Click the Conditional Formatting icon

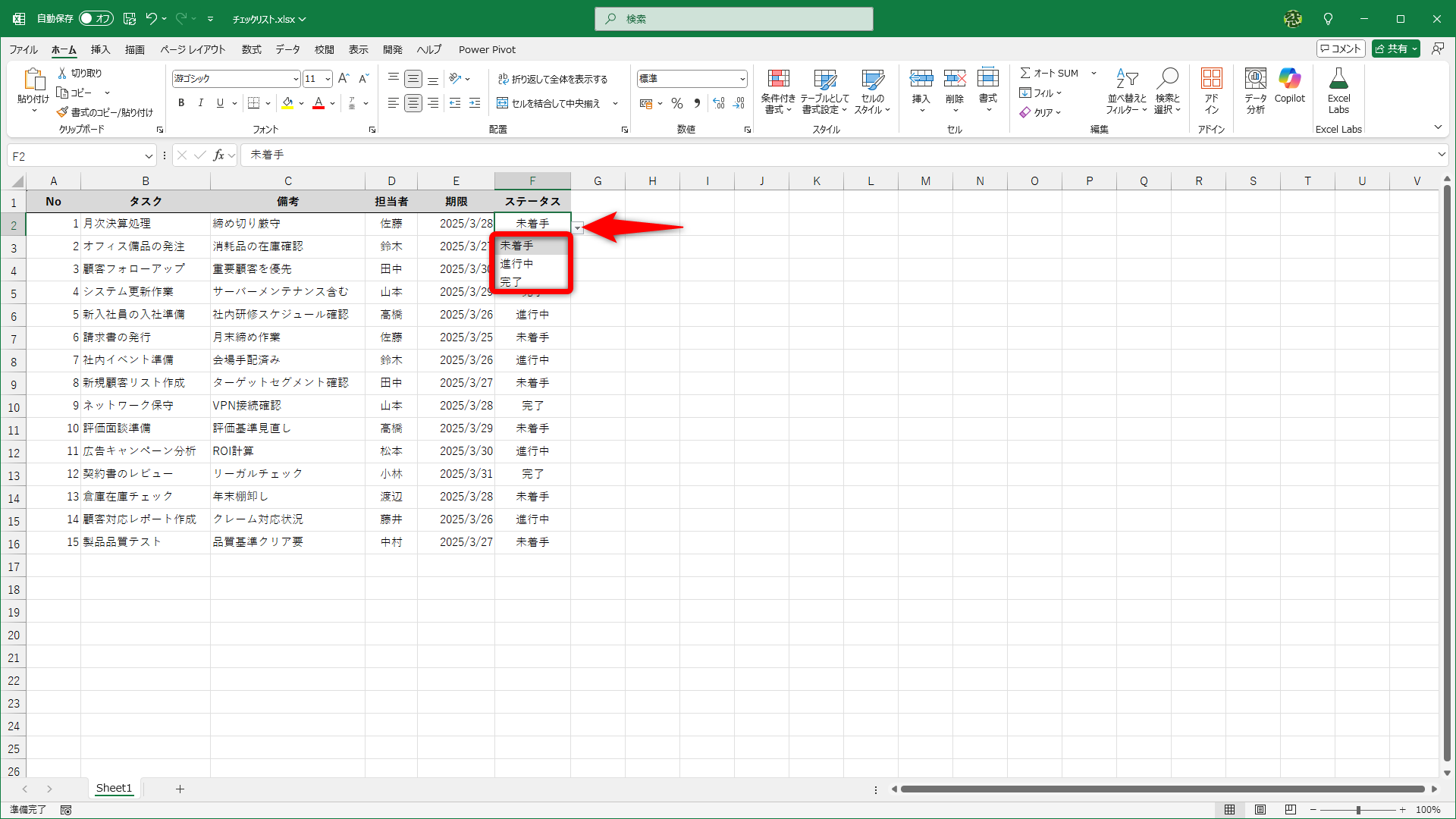click(778, 89)
